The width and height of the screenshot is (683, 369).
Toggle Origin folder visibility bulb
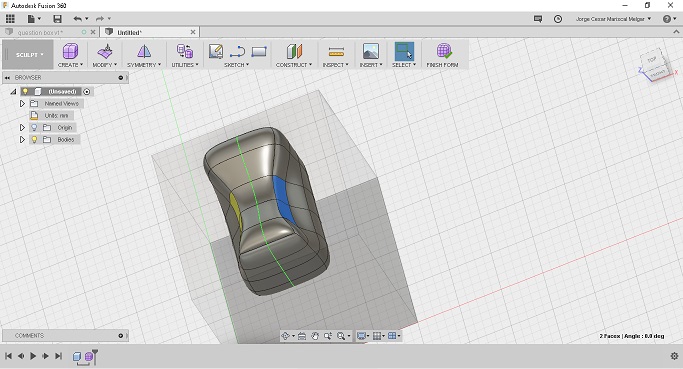[x=34, y=128]
